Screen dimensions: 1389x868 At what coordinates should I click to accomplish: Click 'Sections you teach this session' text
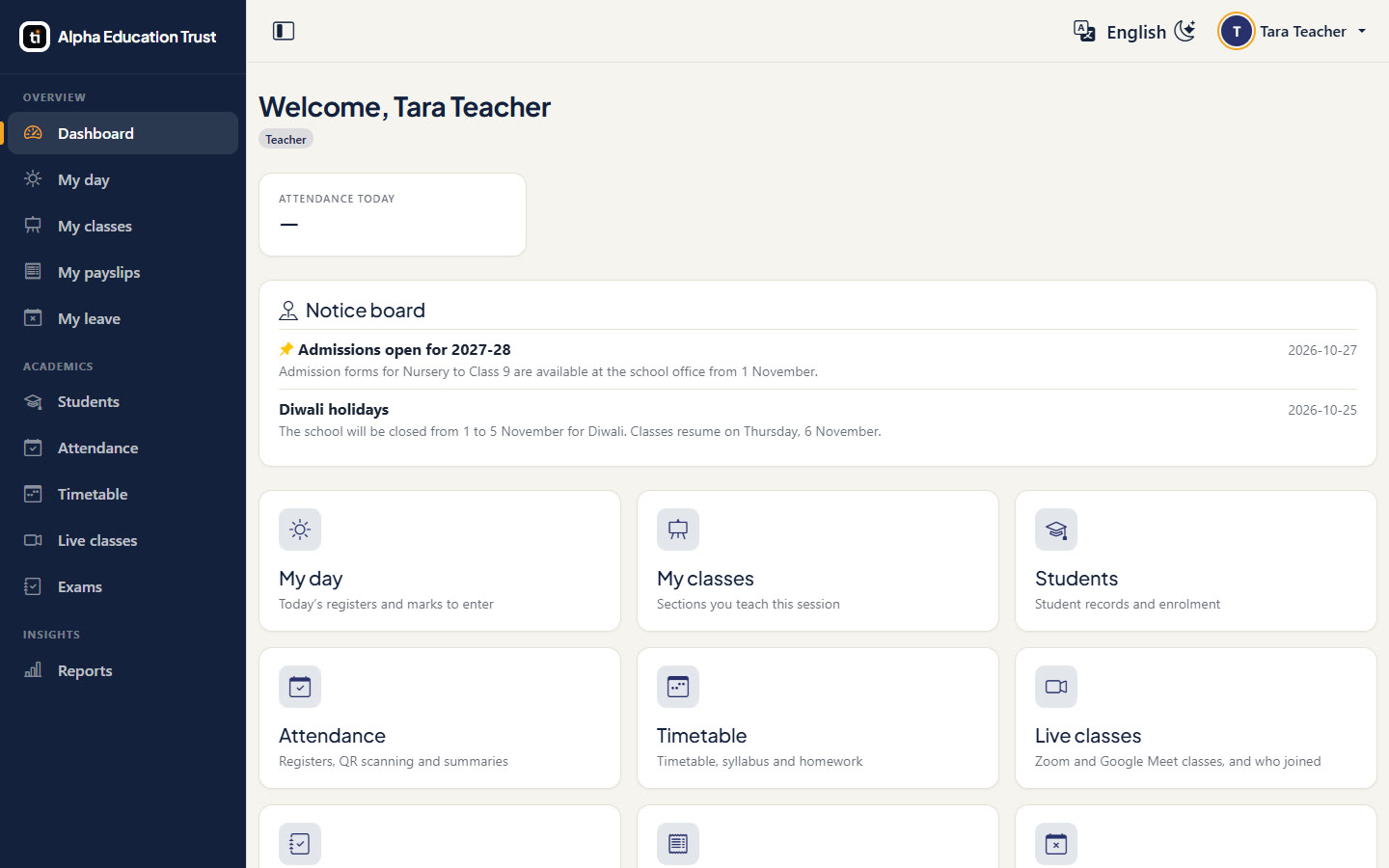click(x=749, y=605)
